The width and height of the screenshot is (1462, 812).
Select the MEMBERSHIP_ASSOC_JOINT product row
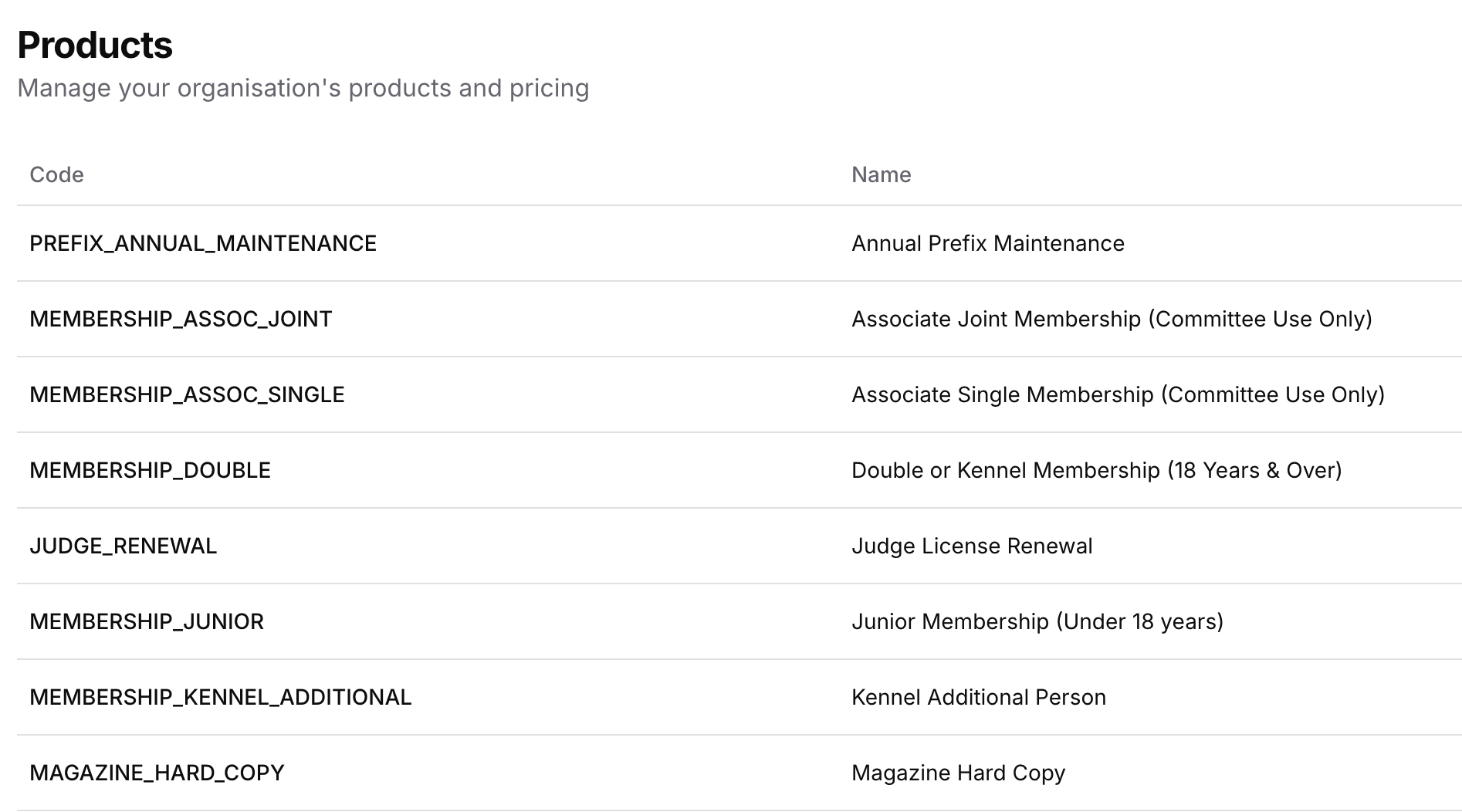coord(181,319)
